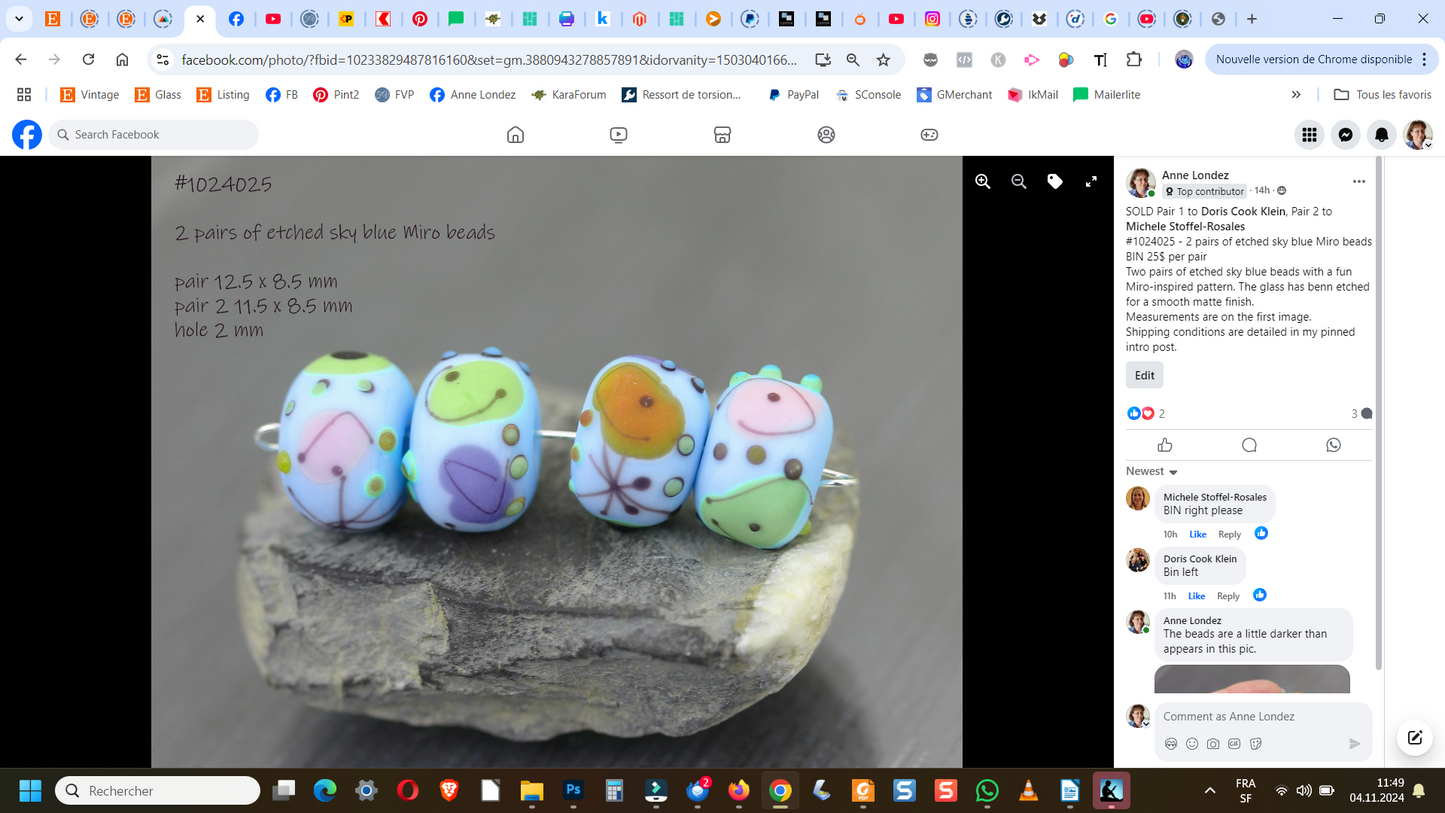Like Doris Cook Klein's comment
The image size is (1445, 813).
pyautogui.click(x=1196, y=596)
